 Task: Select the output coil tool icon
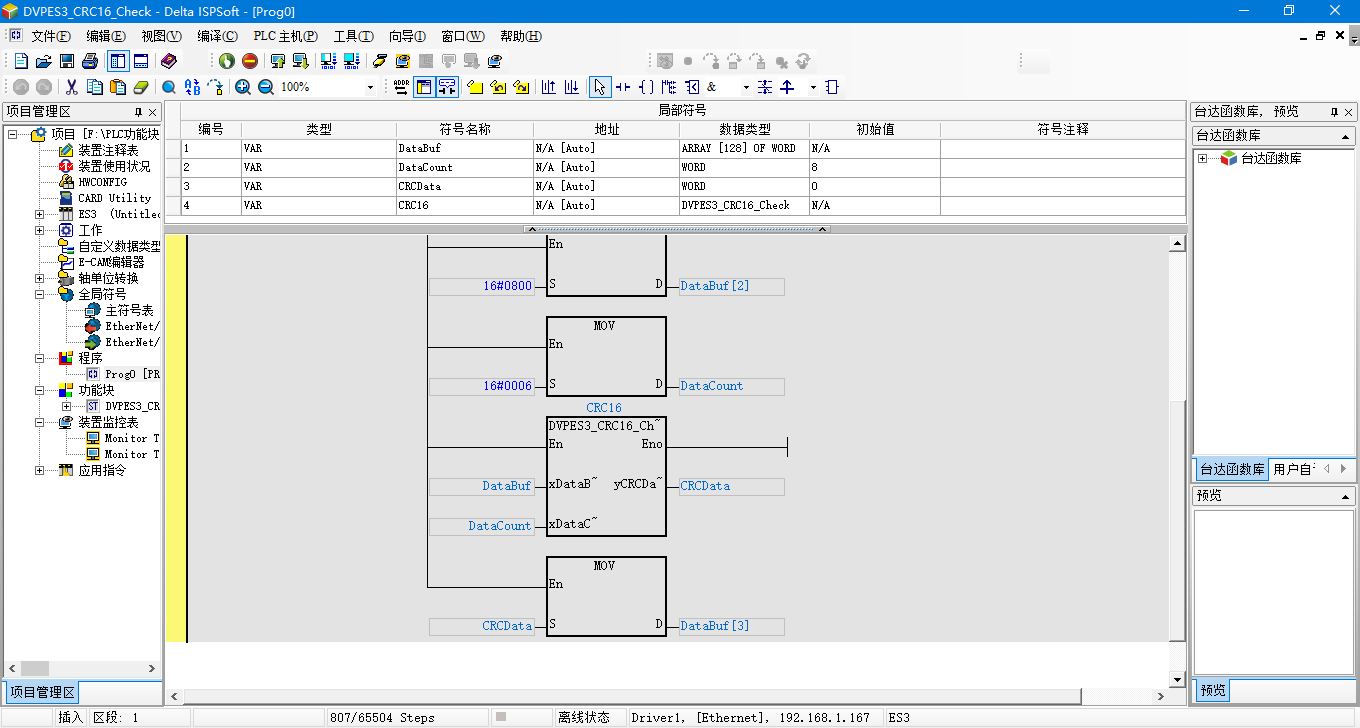tap(646, 87)
